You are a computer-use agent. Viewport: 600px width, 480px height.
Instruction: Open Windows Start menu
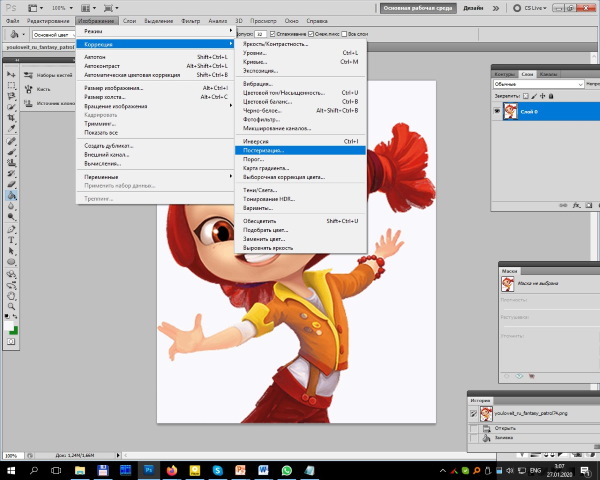point(11,470)
